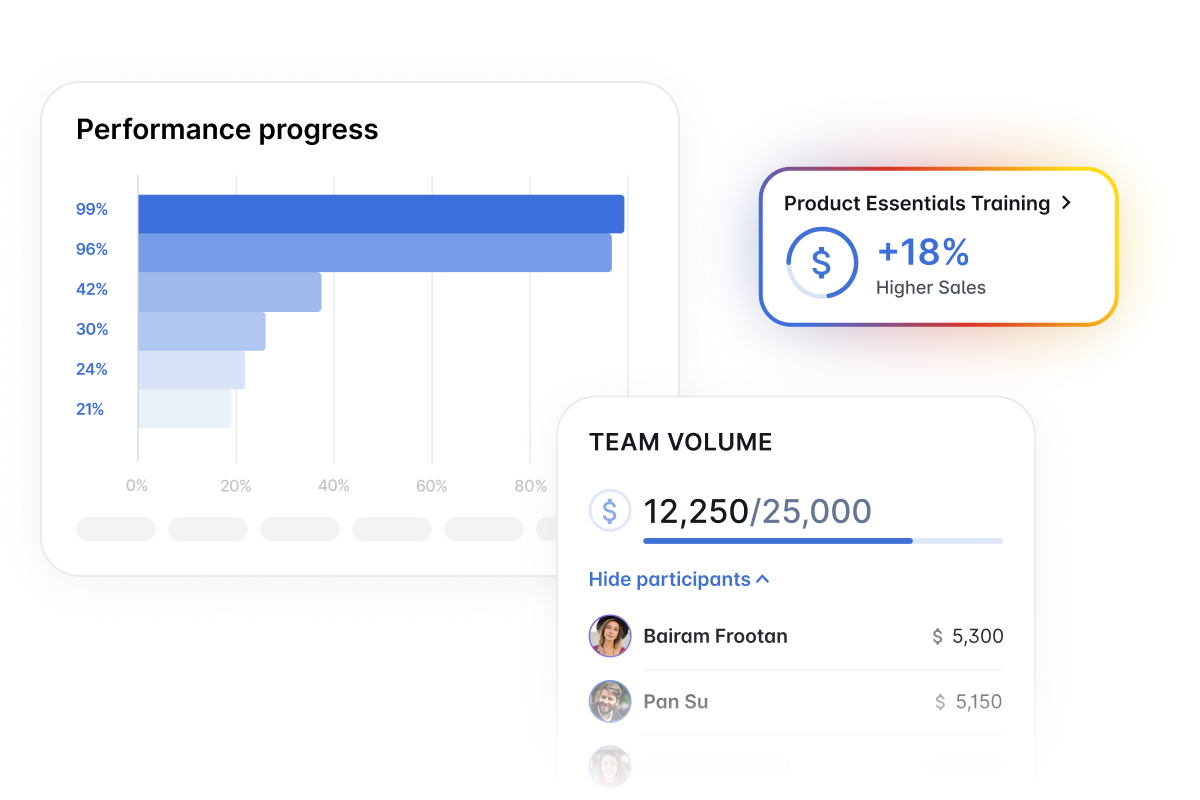Open Bairam Frootan's avatar photo
Image resolution: width=1200 pixels, height=800 pixels.
610,636
